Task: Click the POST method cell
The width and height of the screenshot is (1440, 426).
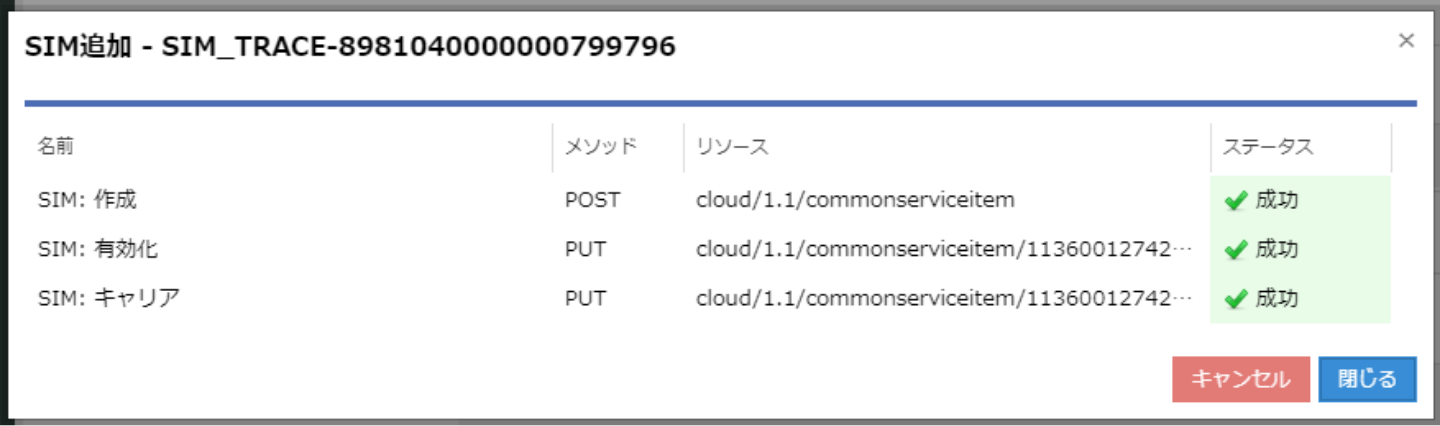Action: (592, 200)
